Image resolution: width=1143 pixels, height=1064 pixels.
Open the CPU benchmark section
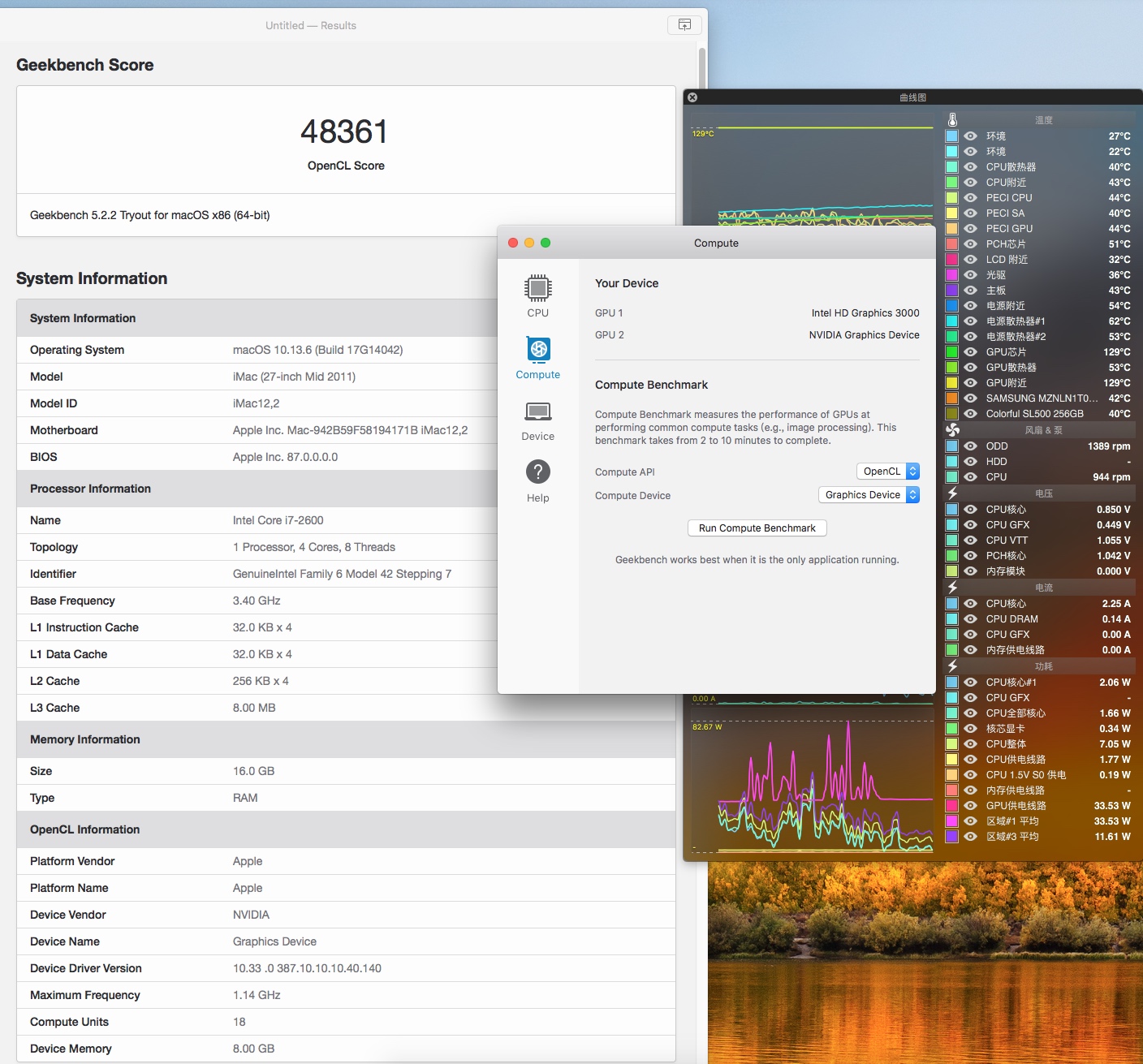tap(537, 295)
